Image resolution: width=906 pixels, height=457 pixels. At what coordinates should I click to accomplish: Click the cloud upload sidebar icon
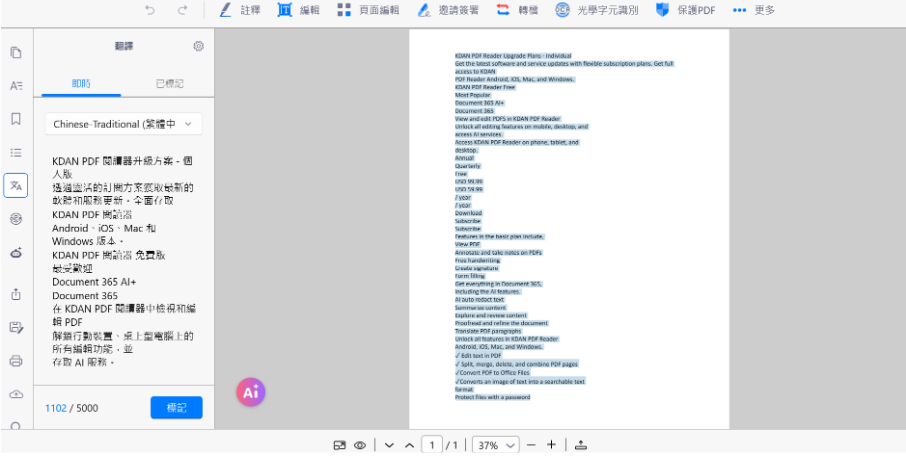click(16, 394)
